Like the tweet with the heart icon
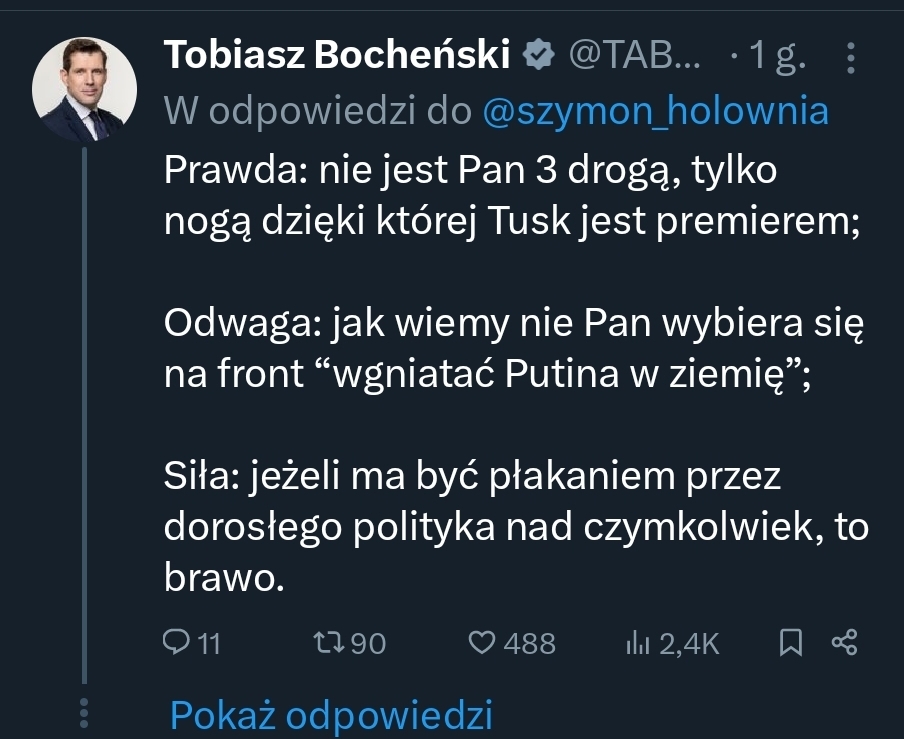This screenshot has height=739, width=904. click(x=483, y=642)
